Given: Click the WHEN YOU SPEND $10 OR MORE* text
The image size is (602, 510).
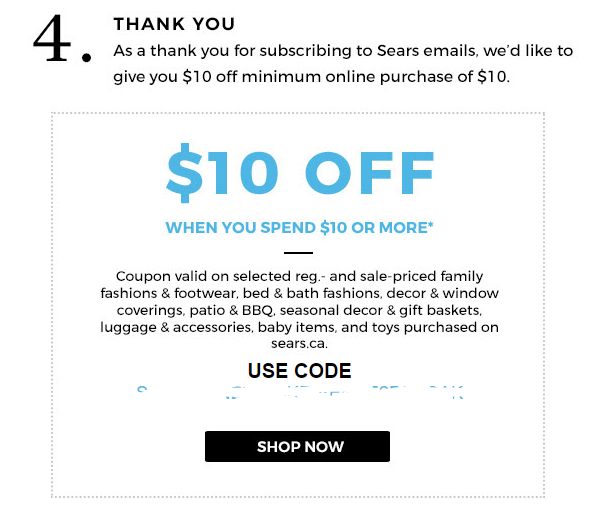Looking at the screenshot, I should (x=299, y=227).
